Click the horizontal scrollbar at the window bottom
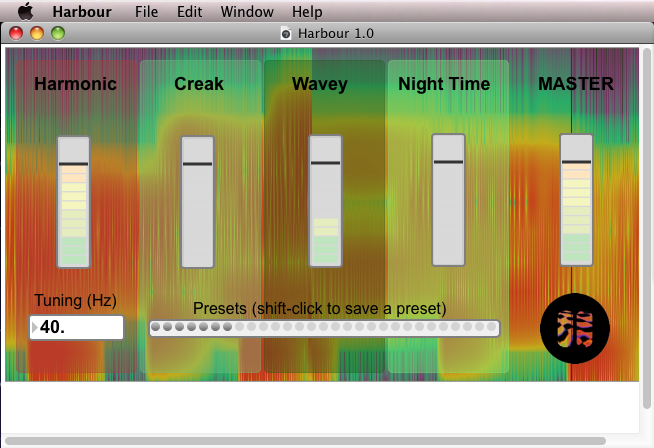This screenshot has height=448, width=654. point(305,441)
